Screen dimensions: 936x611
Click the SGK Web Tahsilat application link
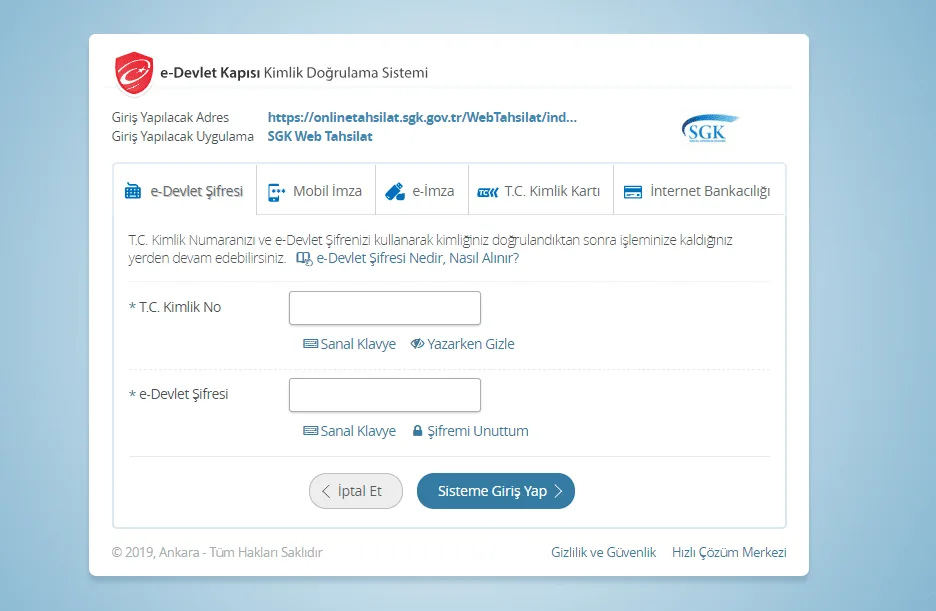pos(320,136)
